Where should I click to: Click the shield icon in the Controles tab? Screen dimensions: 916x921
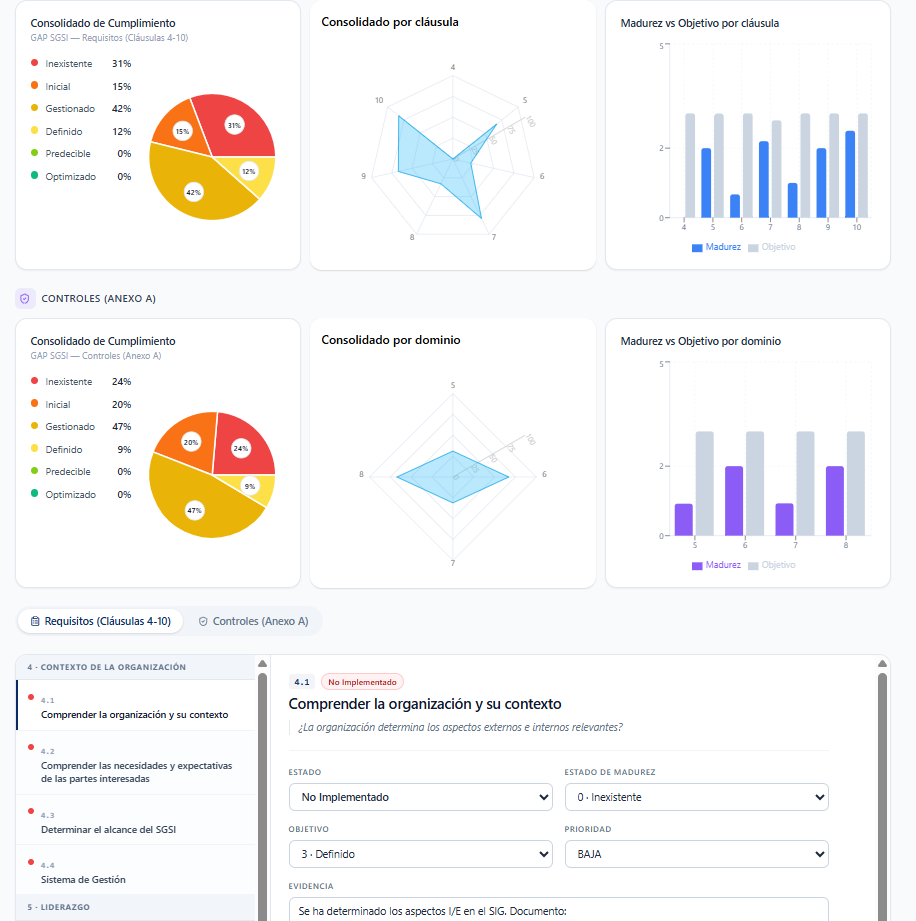[203, 621]
